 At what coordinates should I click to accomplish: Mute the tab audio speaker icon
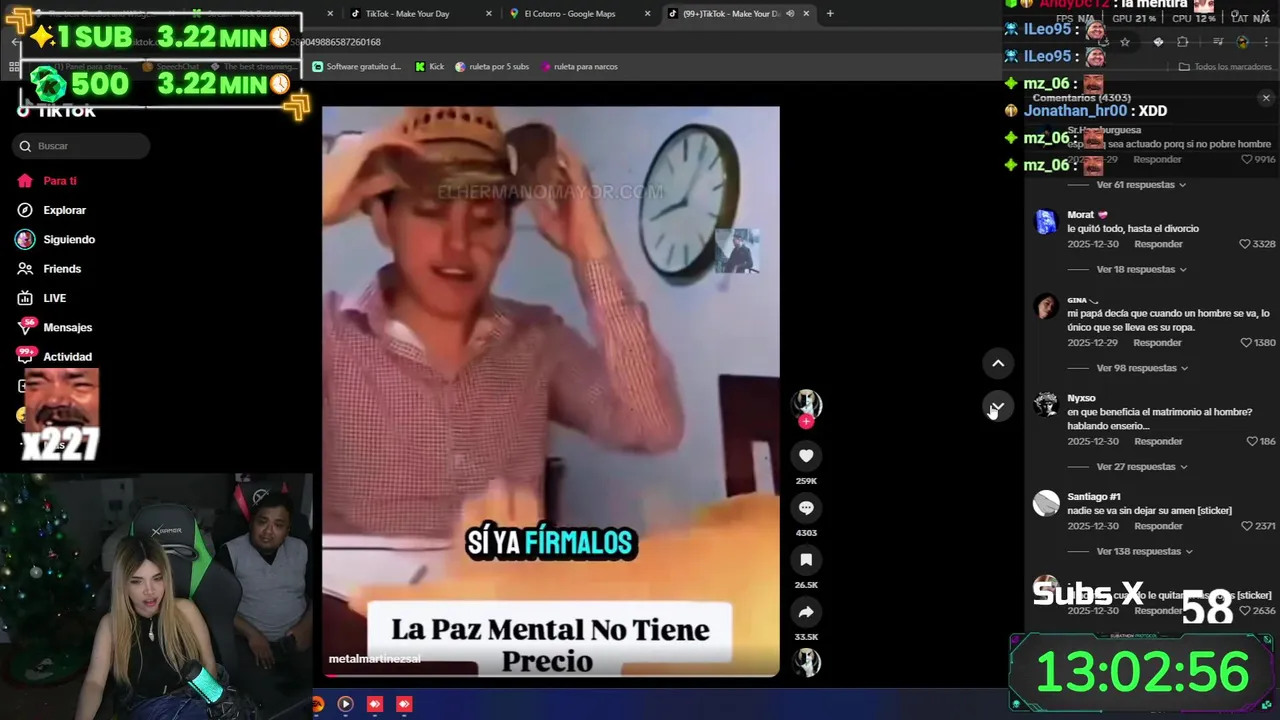pos(790,14)
